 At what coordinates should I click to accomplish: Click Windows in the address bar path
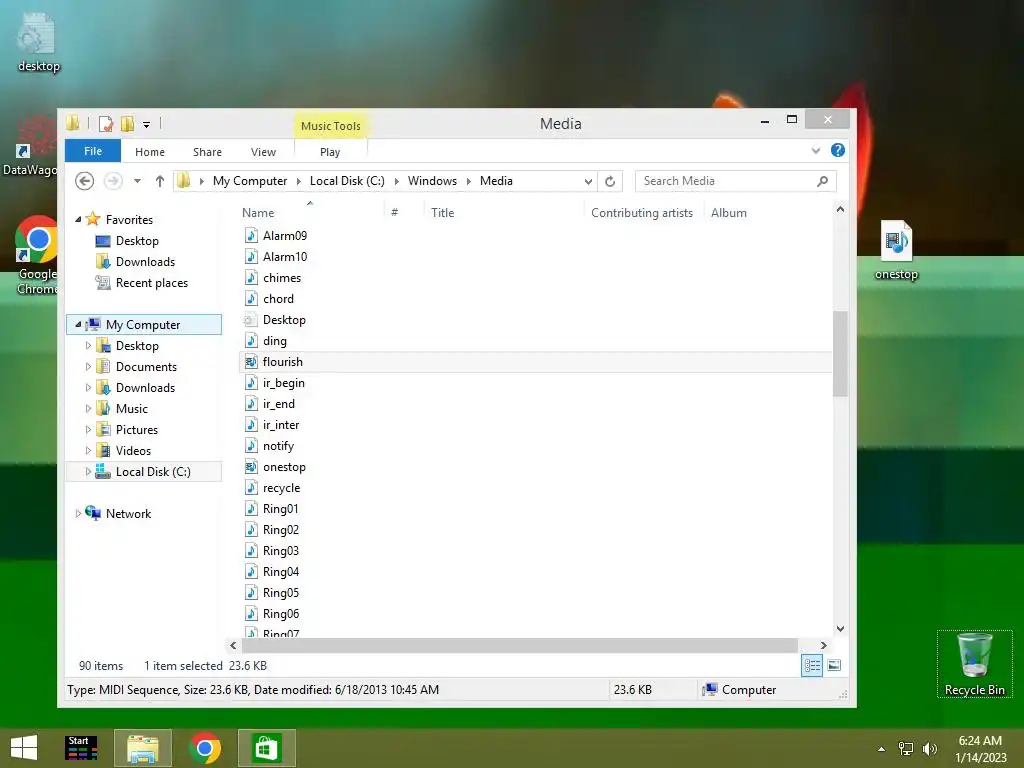tap(432, 181)
